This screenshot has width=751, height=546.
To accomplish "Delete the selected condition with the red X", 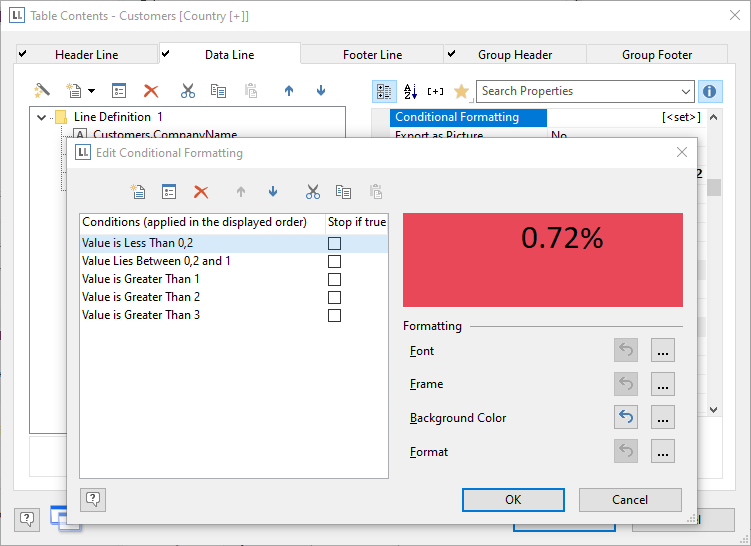I will (201, 192).
